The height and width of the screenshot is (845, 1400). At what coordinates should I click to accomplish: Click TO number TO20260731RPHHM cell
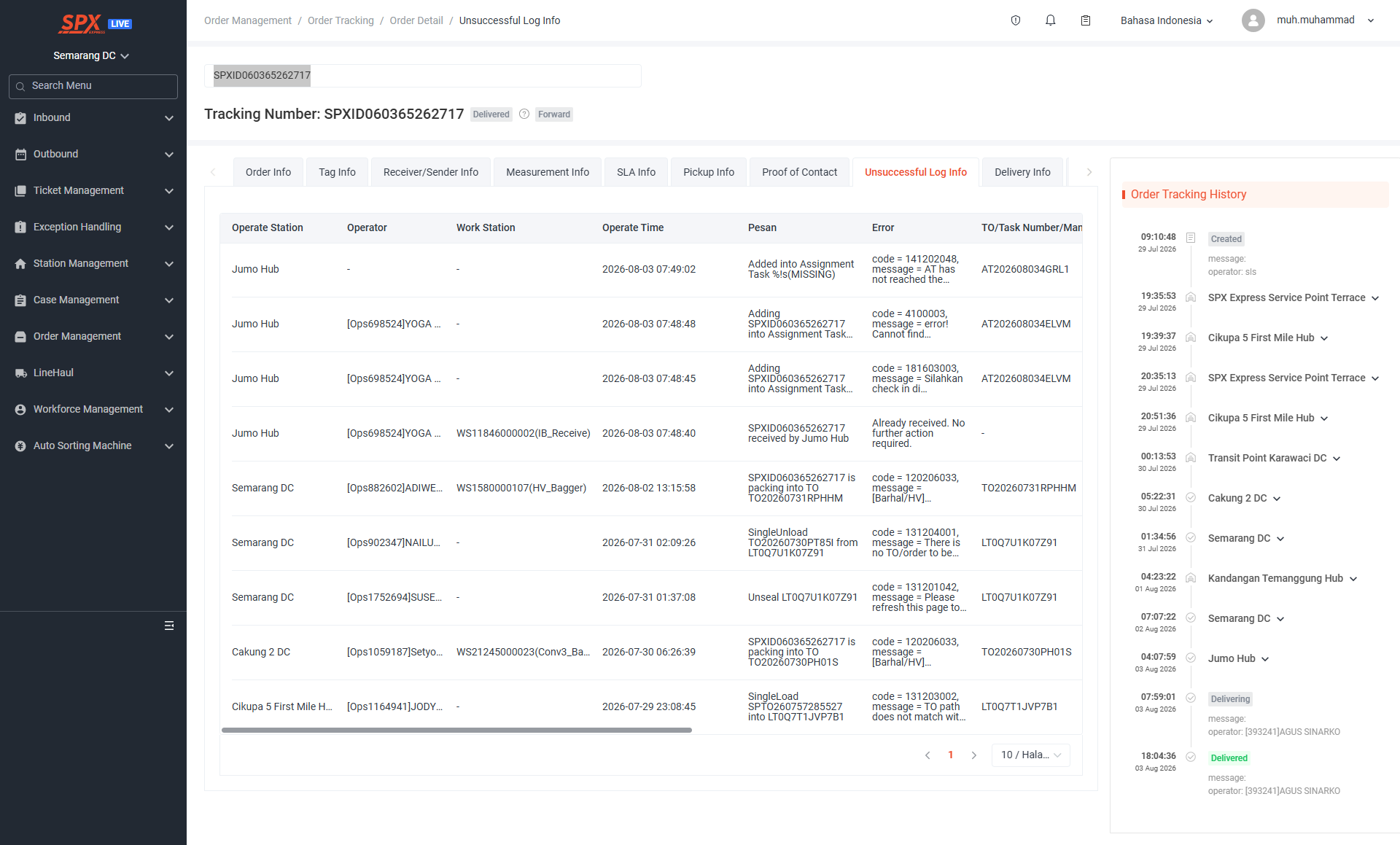coord(1029,488)
